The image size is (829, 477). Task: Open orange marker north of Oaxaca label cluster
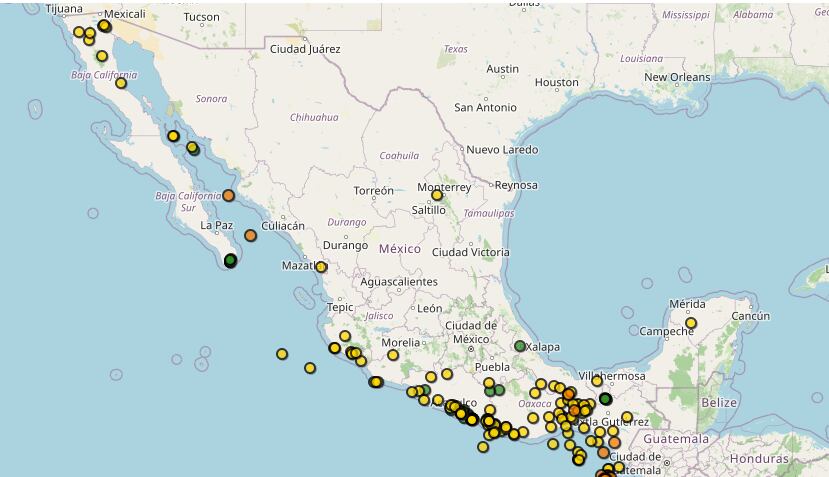pyautogui.click(x=568, y=394)
